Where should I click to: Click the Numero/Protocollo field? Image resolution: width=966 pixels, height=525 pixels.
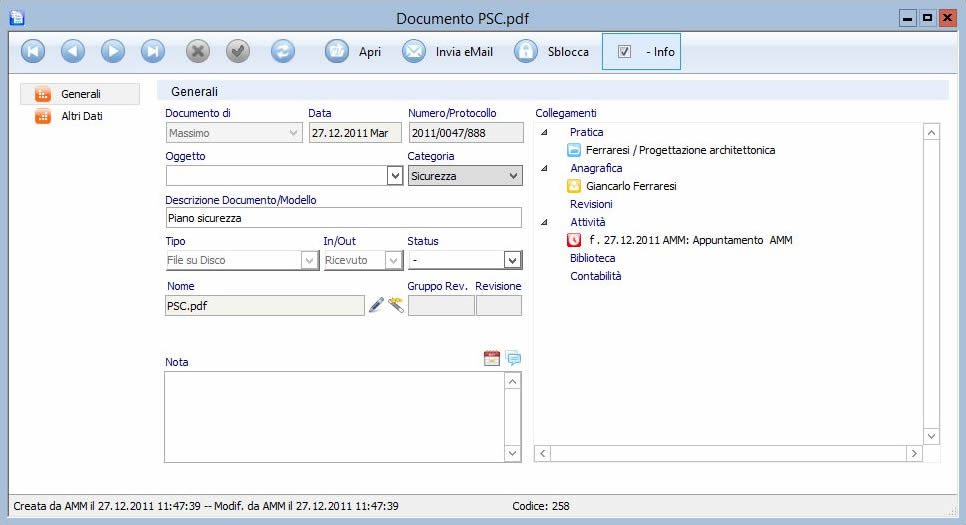(x=466, y=133)
